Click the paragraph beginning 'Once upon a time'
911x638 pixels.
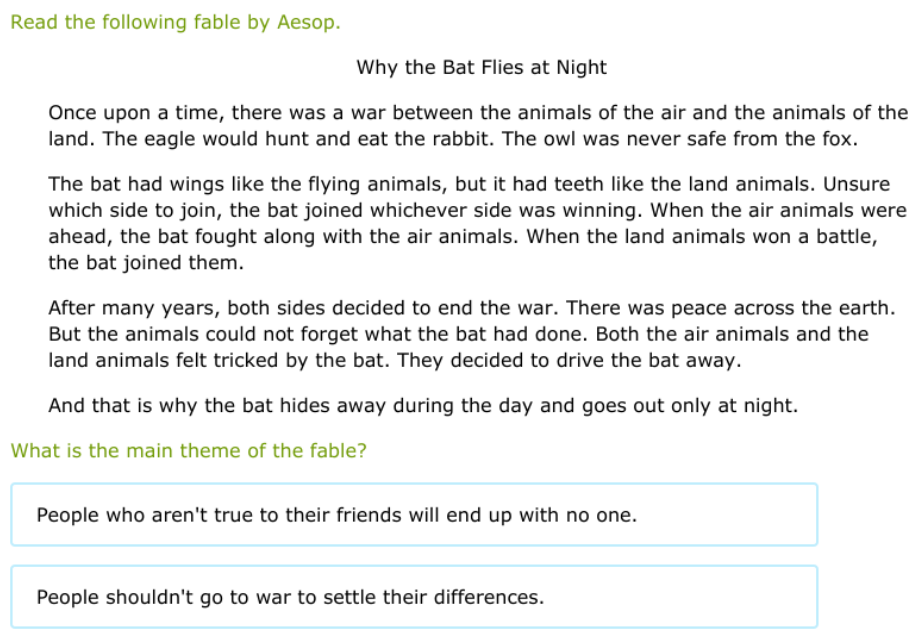(x=477, y=126)
